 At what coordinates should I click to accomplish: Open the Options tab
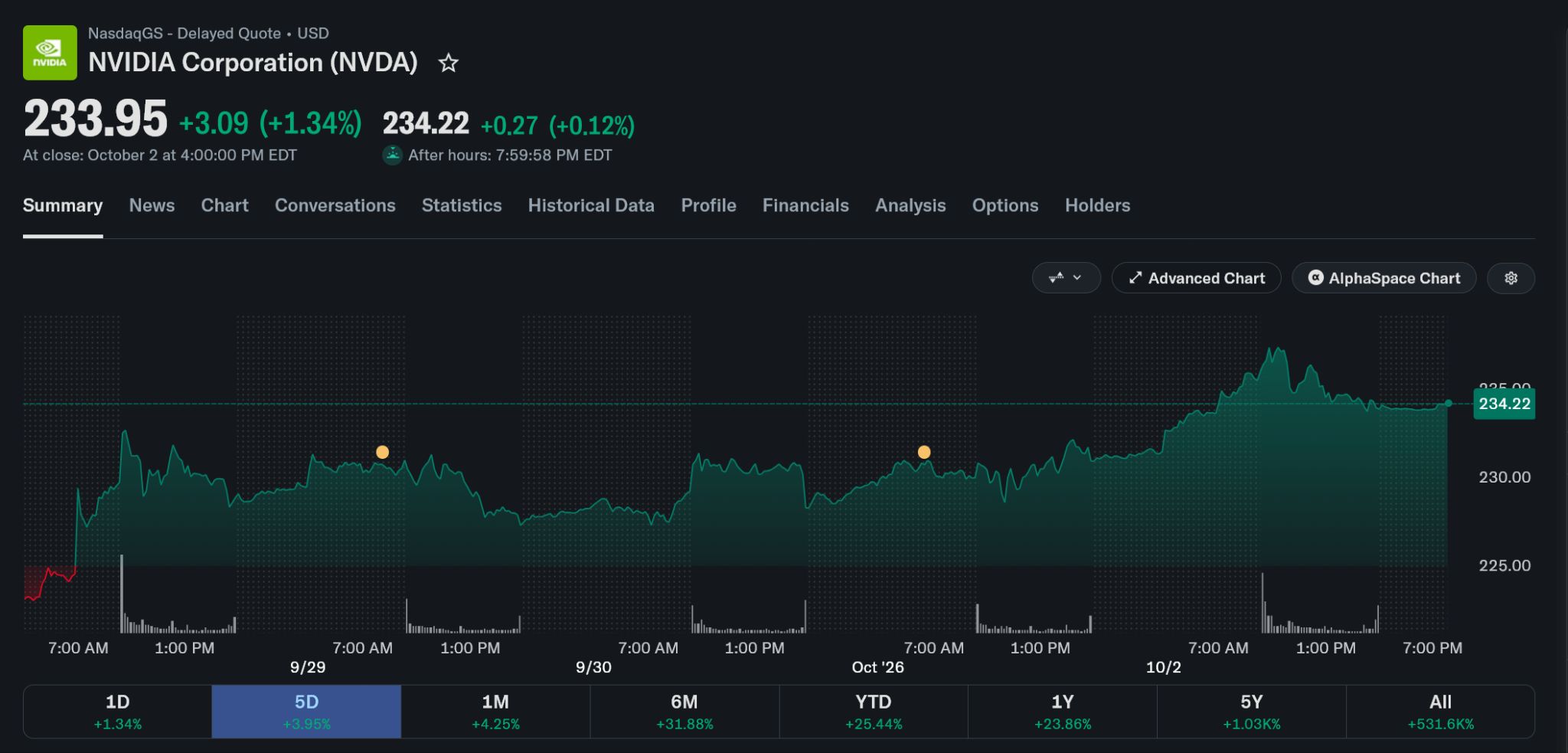coord(1005,205)
